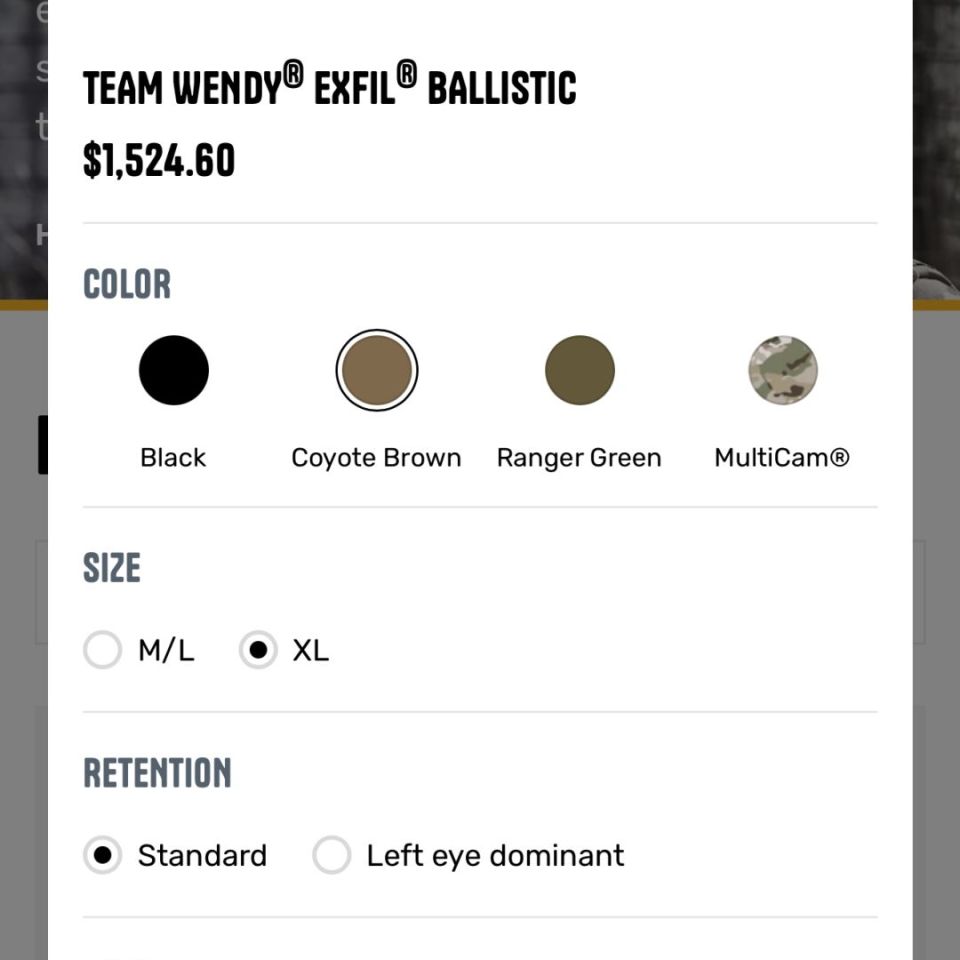This screenshot has height=960, width=960.
Task: Click the RETENTION section heading
Action: [157, 773]
